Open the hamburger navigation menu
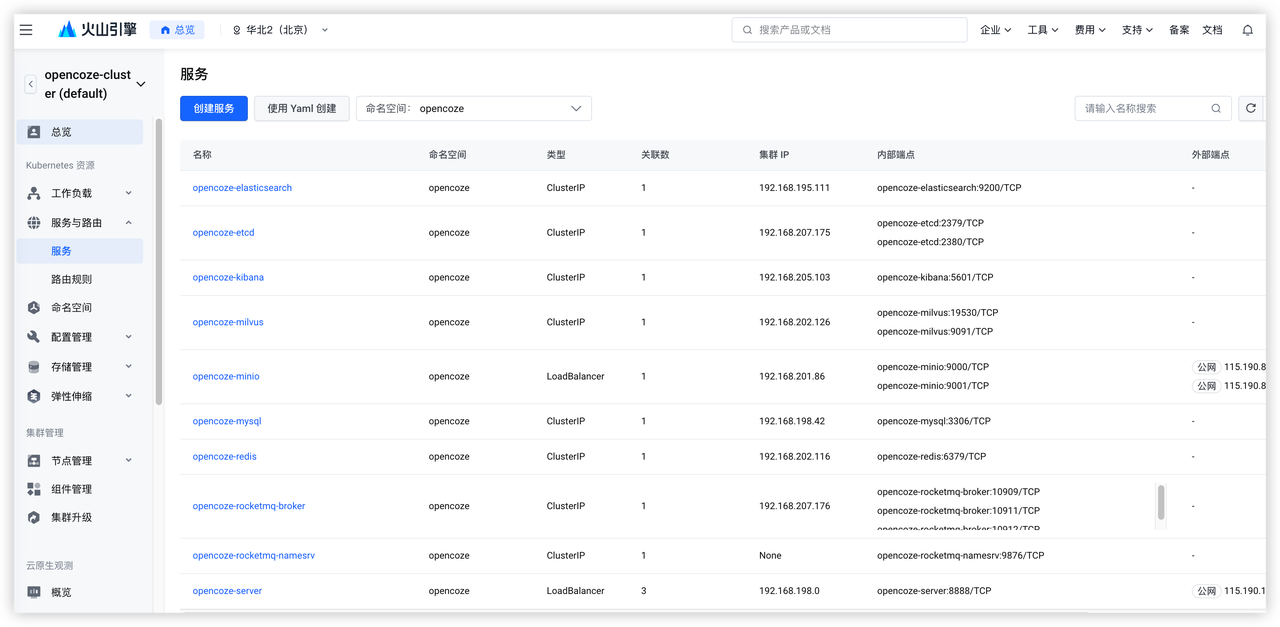This screenshot has width=1280, height=627. tap(26, 30)
